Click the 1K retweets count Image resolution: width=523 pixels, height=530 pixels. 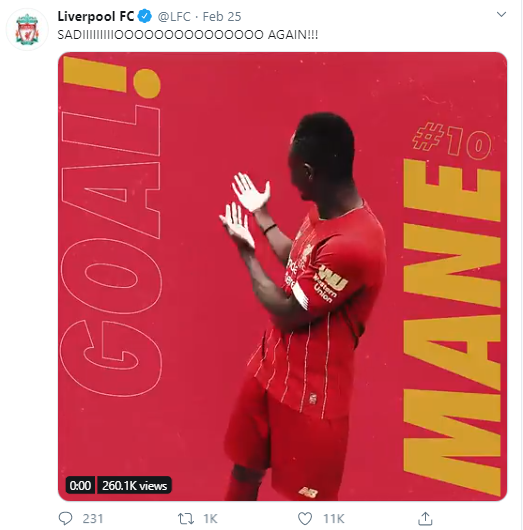(210, 519)
